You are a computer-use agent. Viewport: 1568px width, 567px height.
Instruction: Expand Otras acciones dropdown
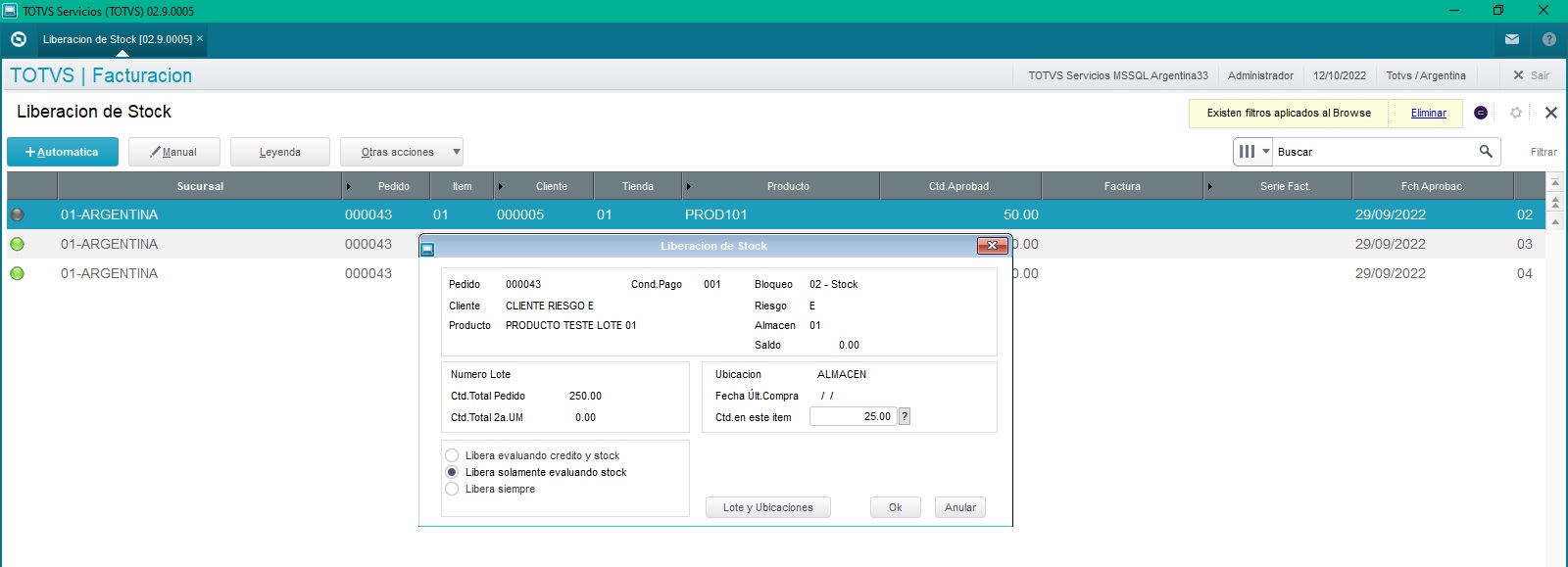point(402,152)
